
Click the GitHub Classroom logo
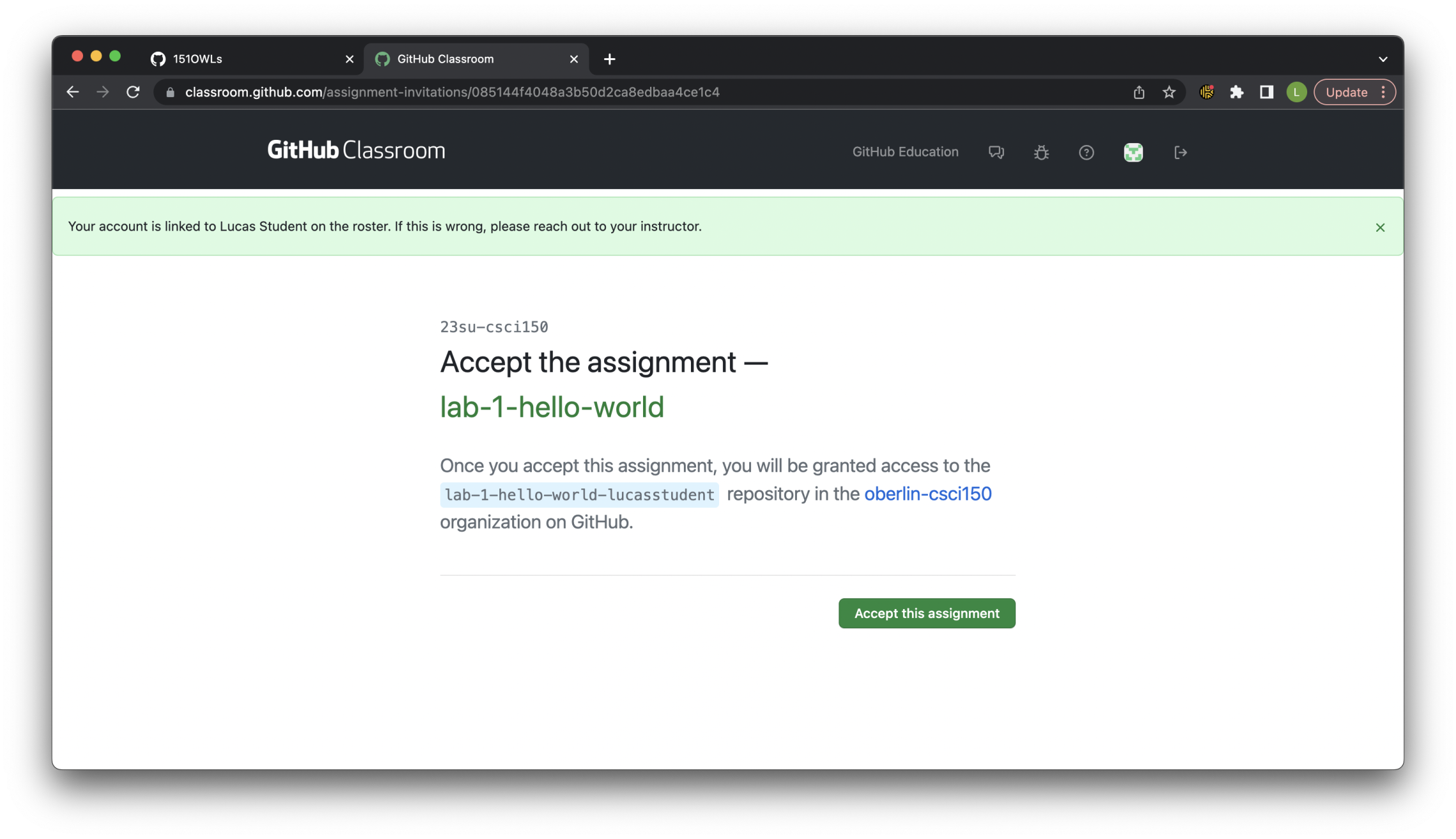click(356, 150)
